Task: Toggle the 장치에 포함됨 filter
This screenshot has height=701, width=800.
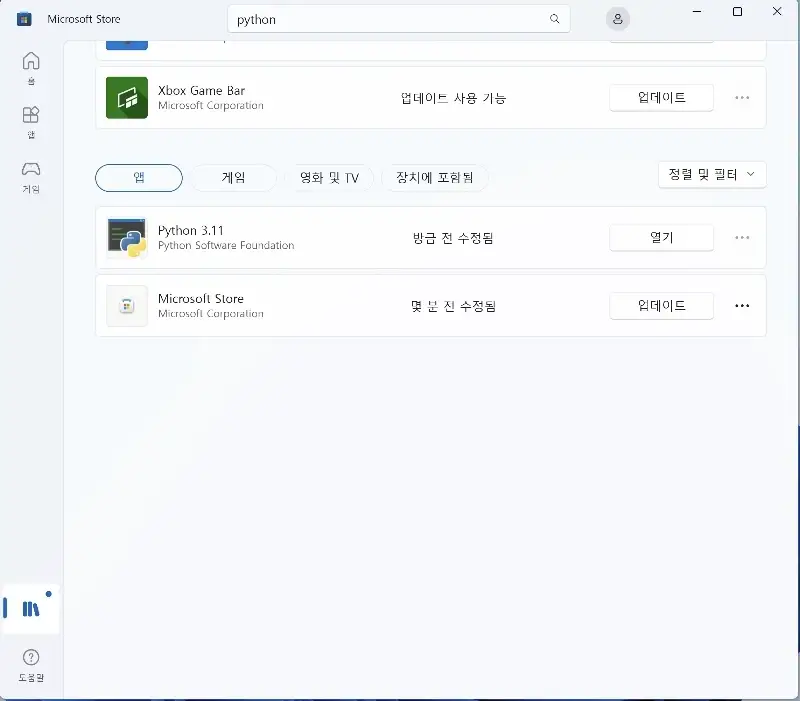Action: [434, 177]
